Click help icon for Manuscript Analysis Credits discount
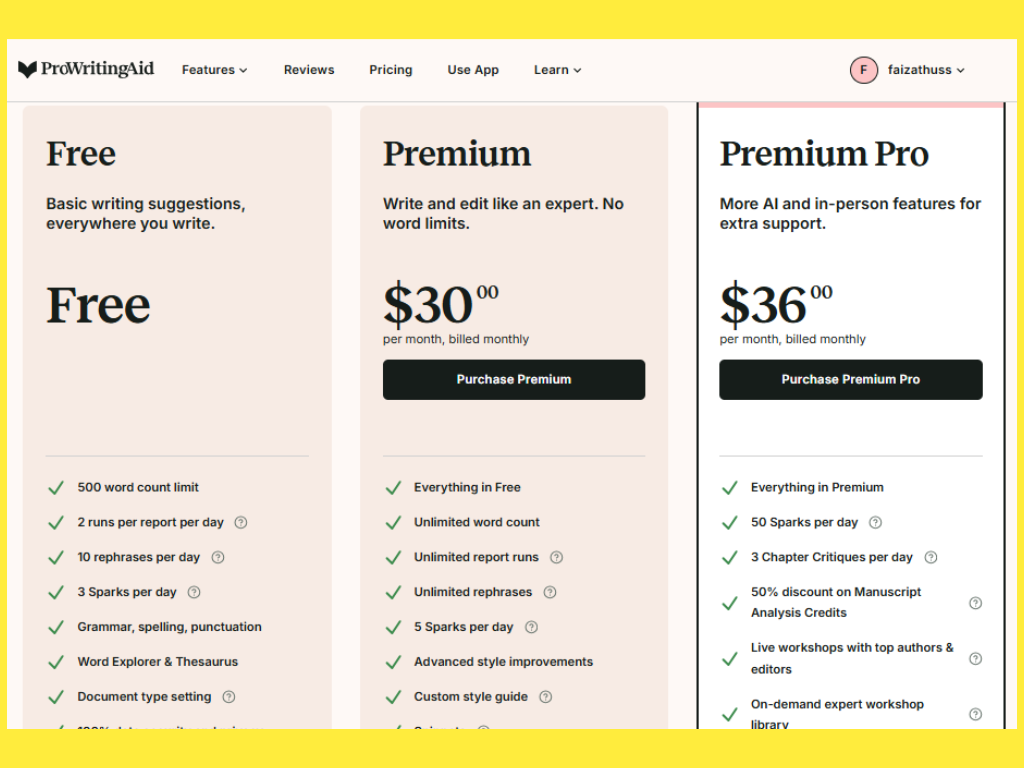The image size is (1024, 768). click(x=975, y=603)
